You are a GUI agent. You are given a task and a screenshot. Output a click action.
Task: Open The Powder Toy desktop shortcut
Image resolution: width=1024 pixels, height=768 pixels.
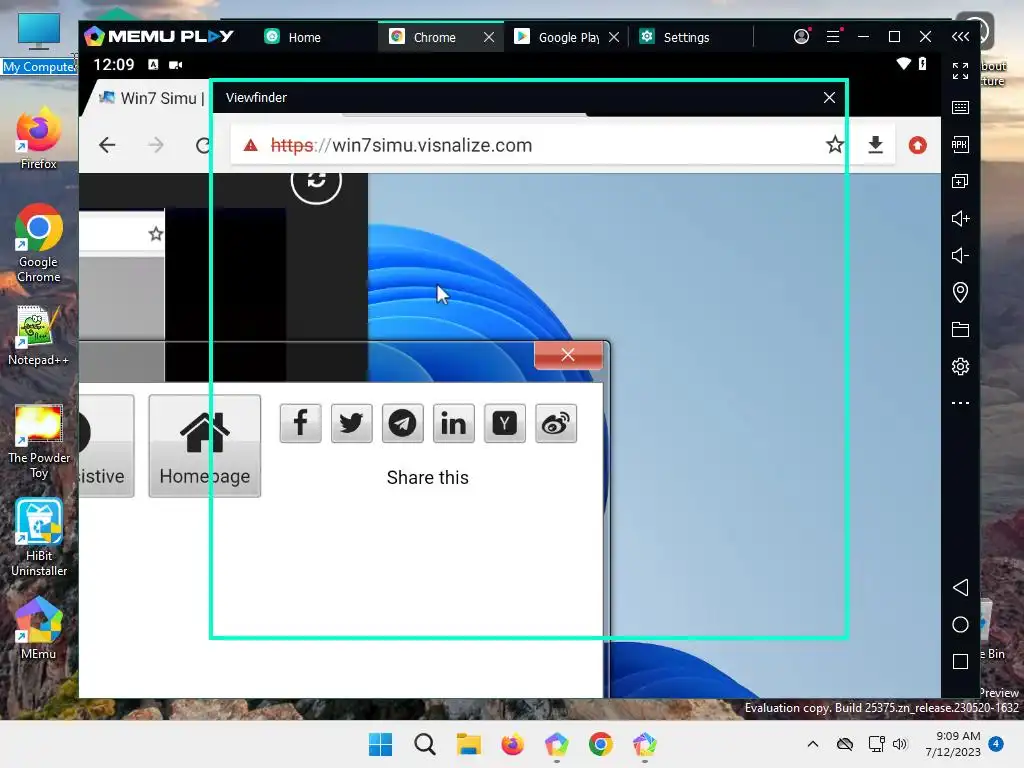[x=39, y=442]
